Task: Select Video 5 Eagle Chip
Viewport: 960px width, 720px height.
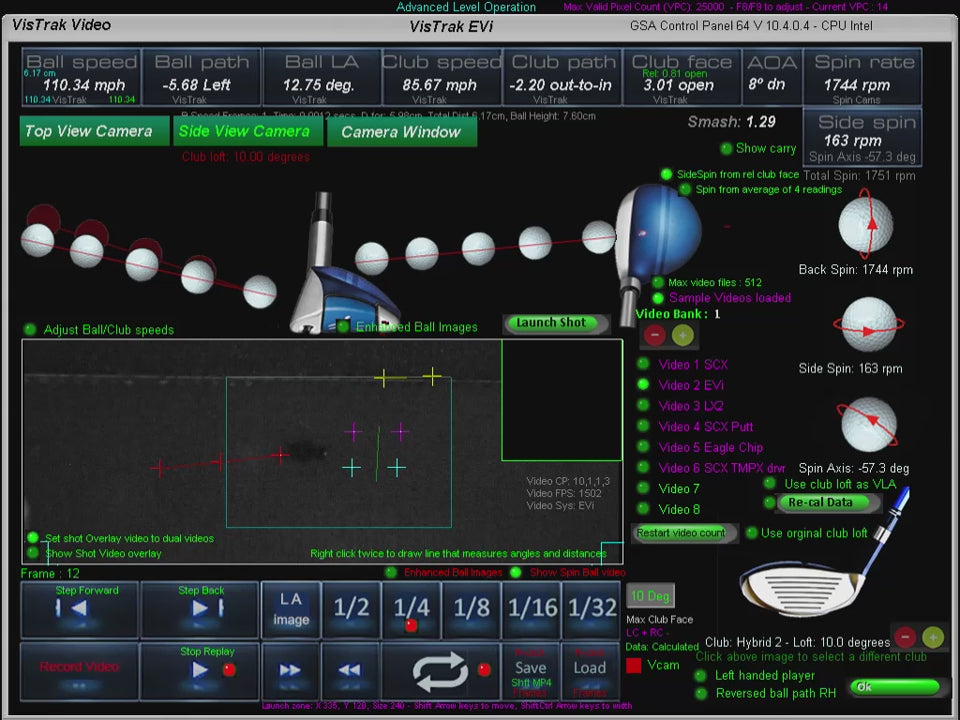Action: (x=643, y=447)
